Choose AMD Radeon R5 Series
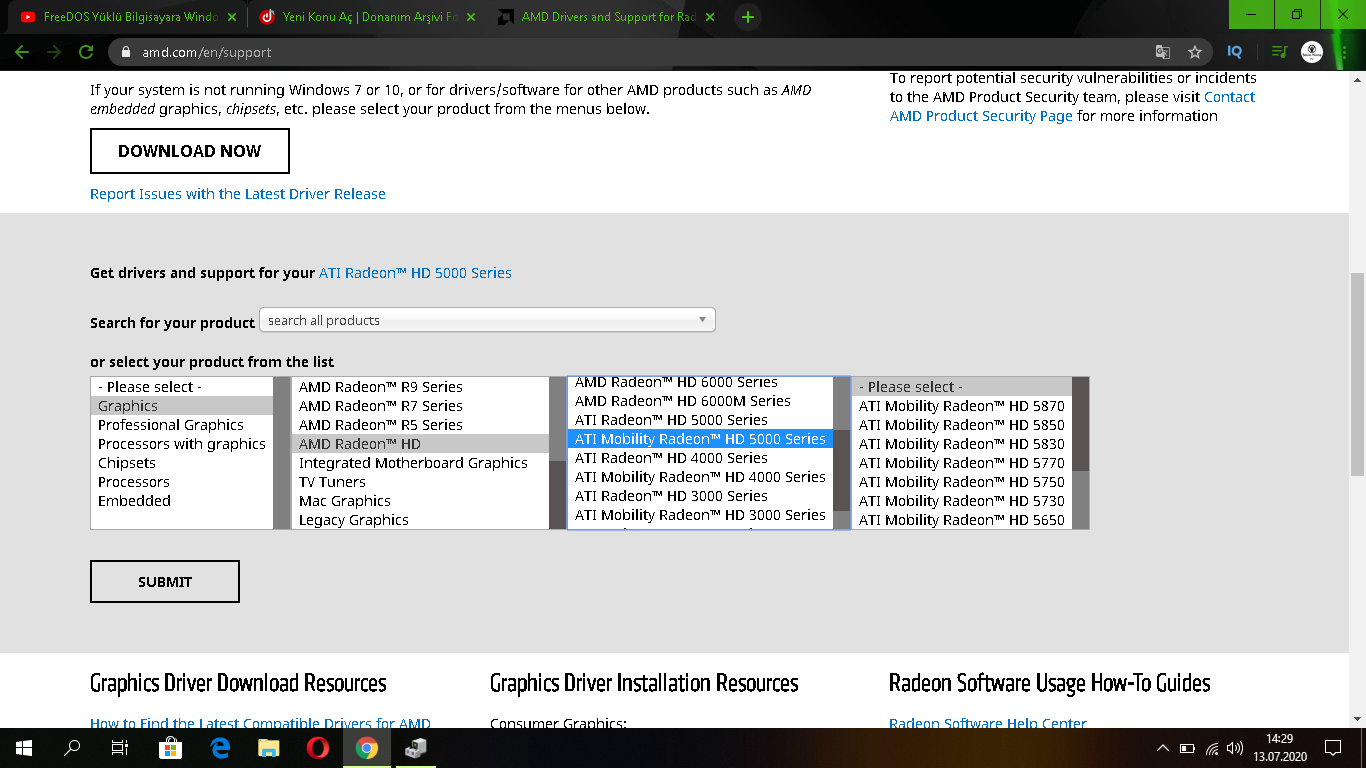Screen dimensions: 1366x768 tap(420, 425)
